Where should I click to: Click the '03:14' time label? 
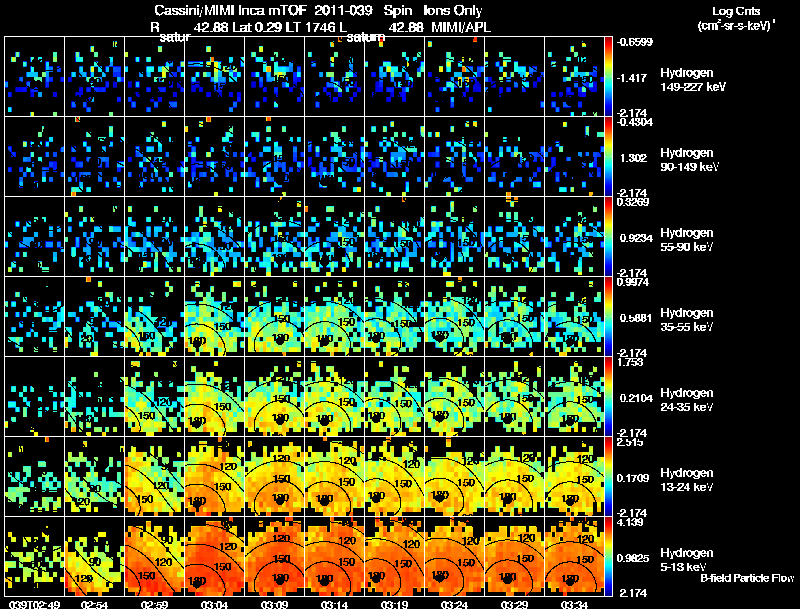(x=334, y=605)
